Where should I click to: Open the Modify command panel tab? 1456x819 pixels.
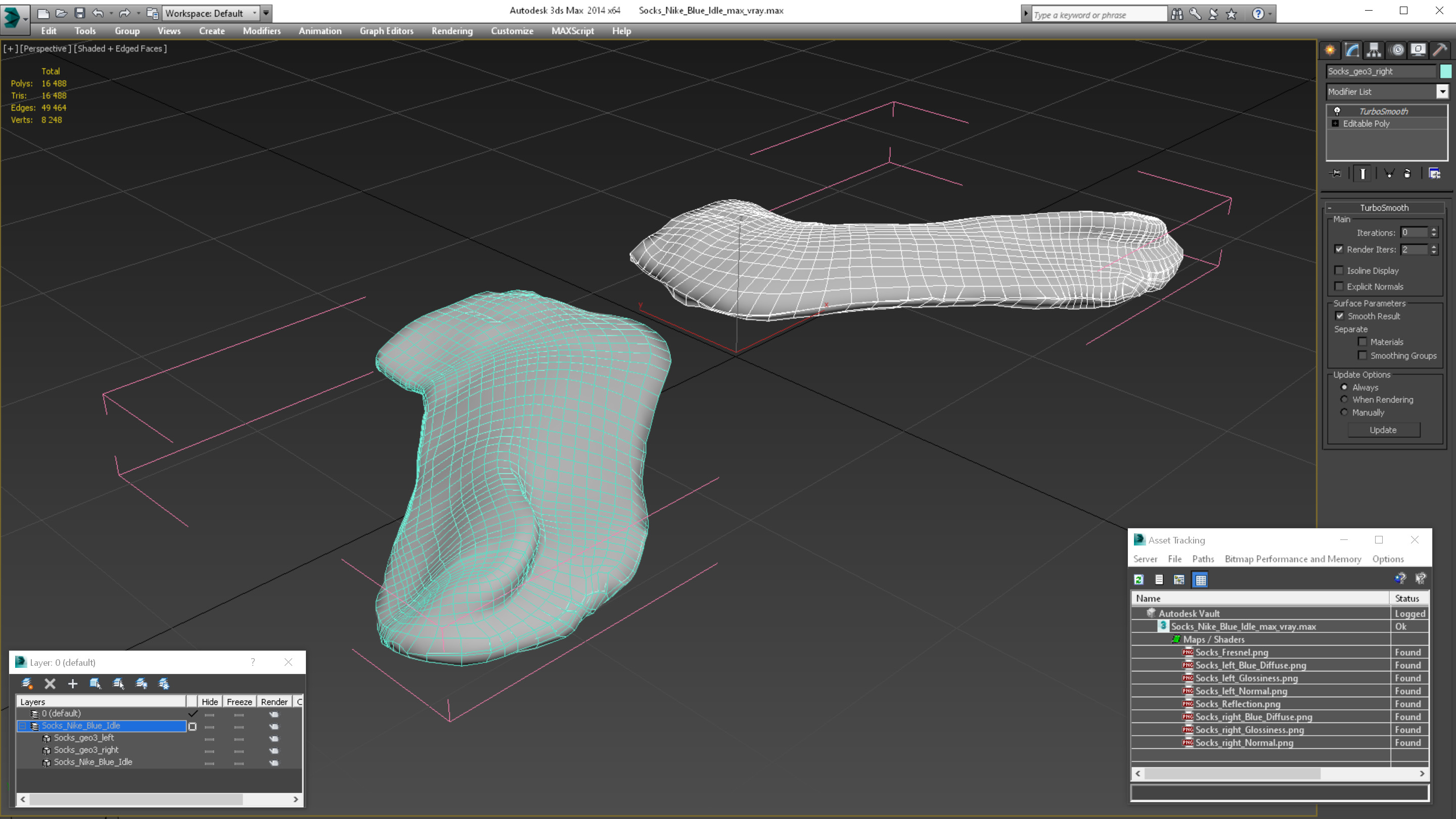tap(1352, 50)
